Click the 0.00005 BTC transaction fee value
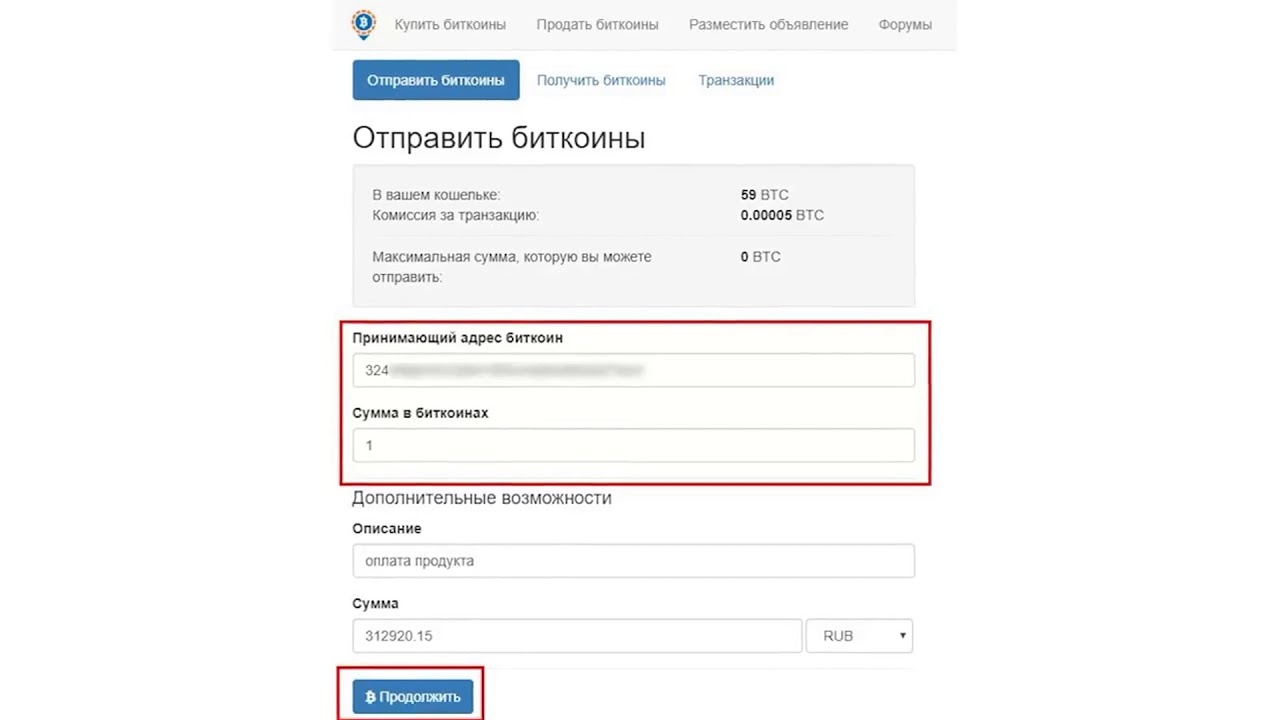 click(x=782, y=215)
